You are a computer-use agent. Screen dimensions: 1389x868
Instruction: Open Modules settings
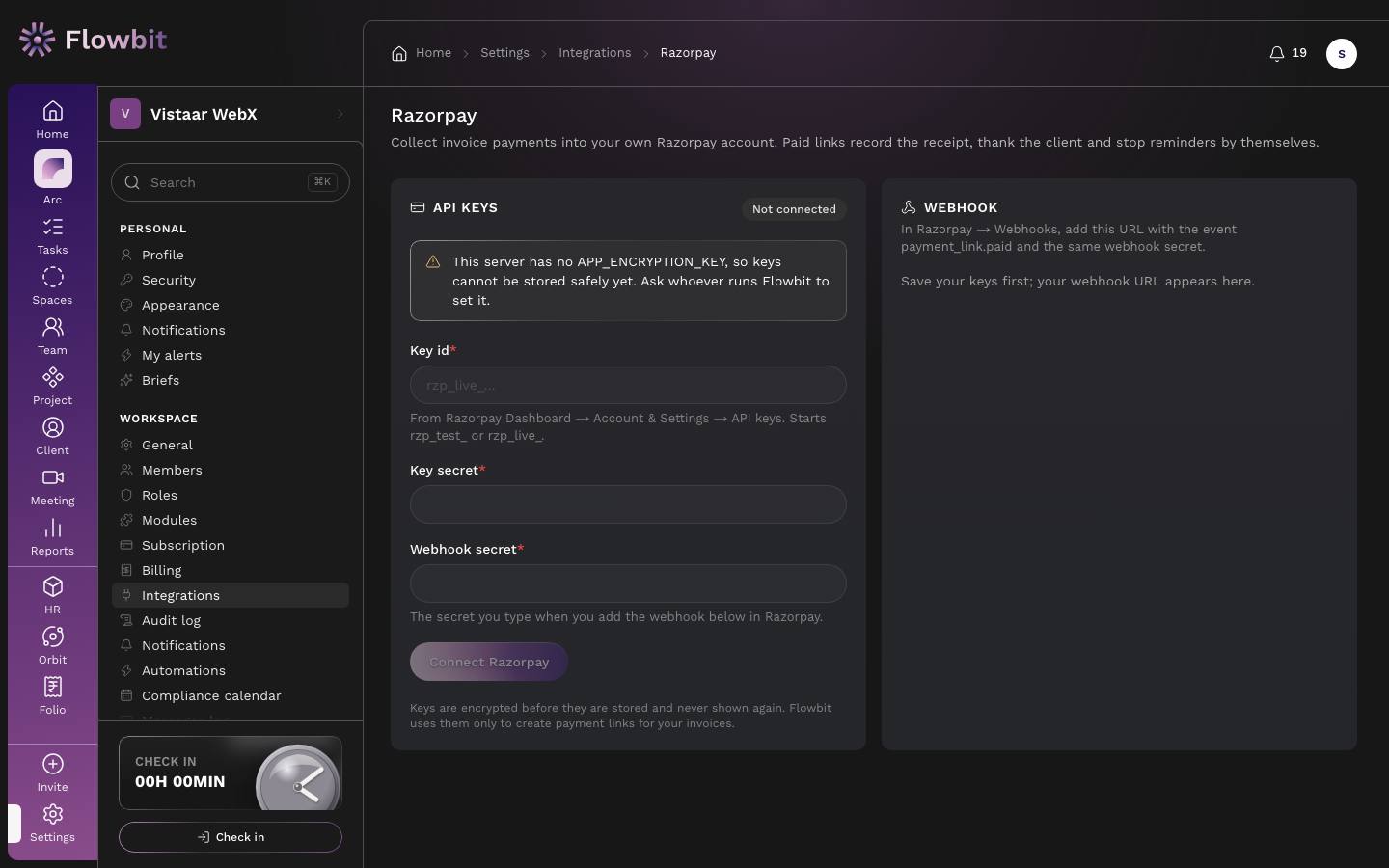coord(231,520)
